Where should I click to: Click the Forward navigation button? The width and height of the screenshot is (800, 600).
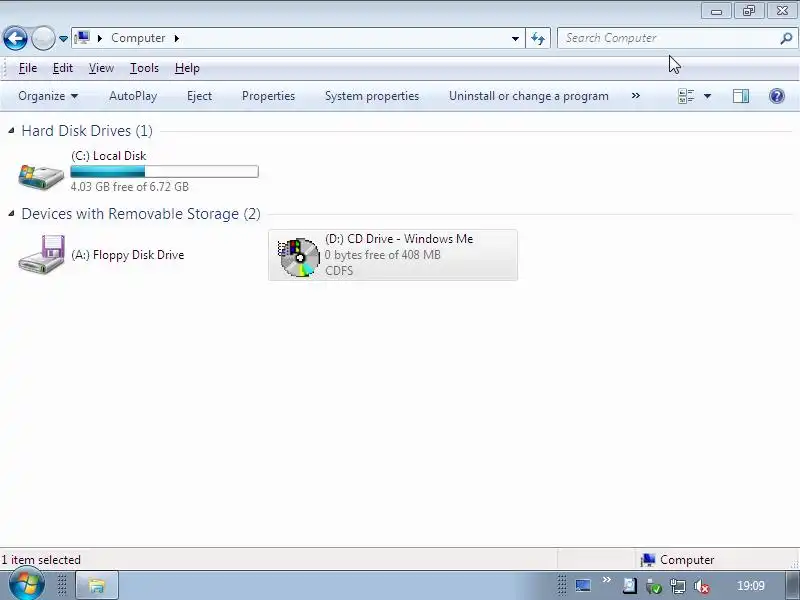click(x=43, y=38)
